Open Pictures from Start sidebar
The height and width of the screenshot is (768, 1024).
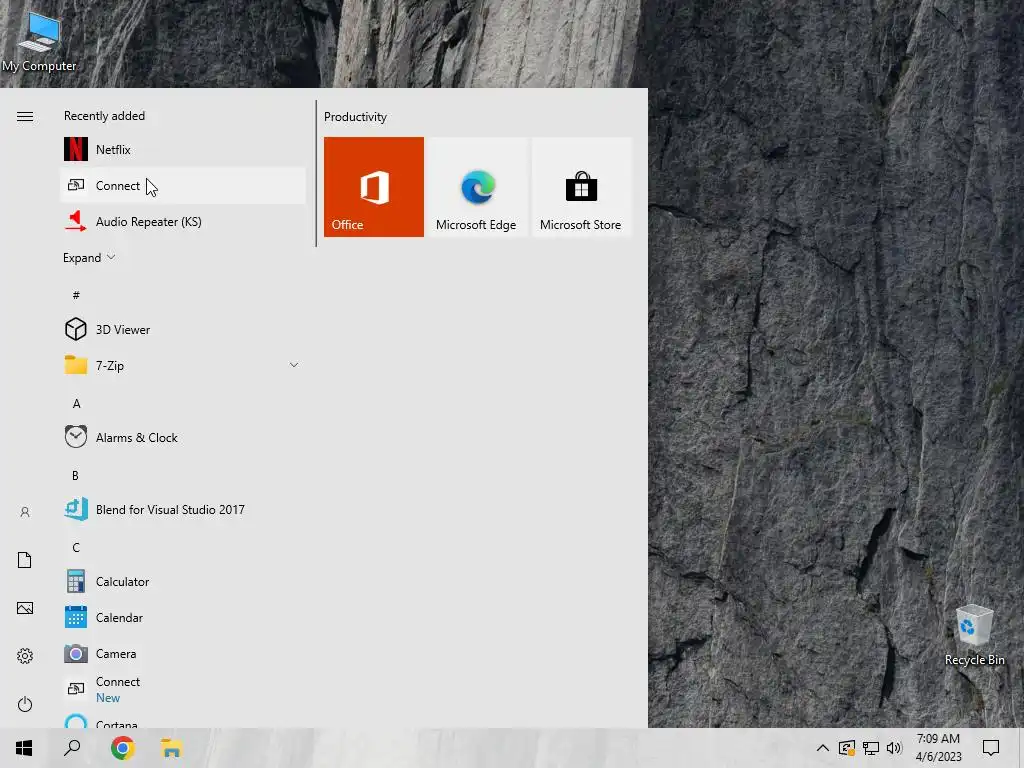(x=25, y=608)
